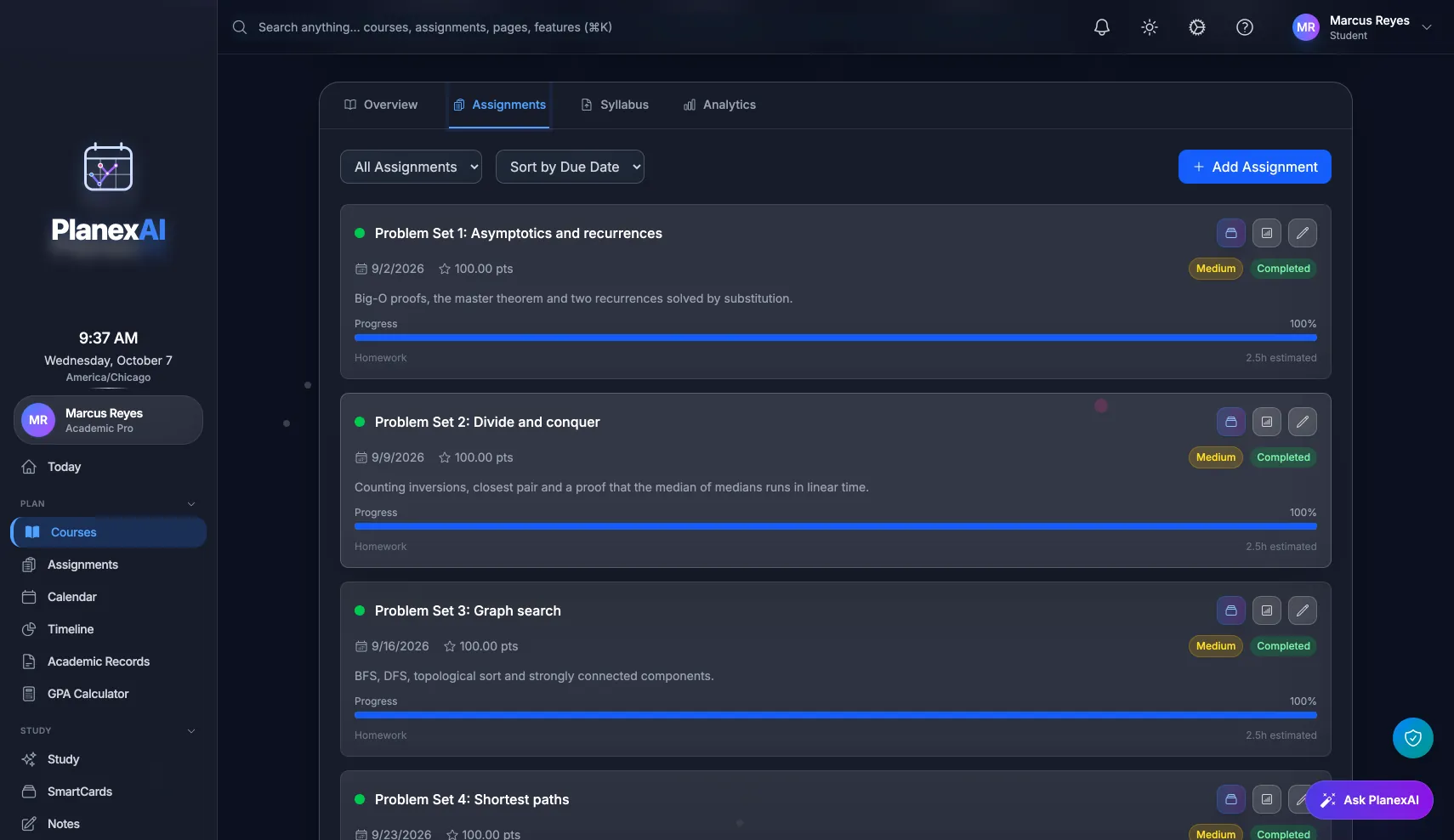1454x840 pixels.
Task: Click Ask PlanexAI button
Action: coord(1369,800)
